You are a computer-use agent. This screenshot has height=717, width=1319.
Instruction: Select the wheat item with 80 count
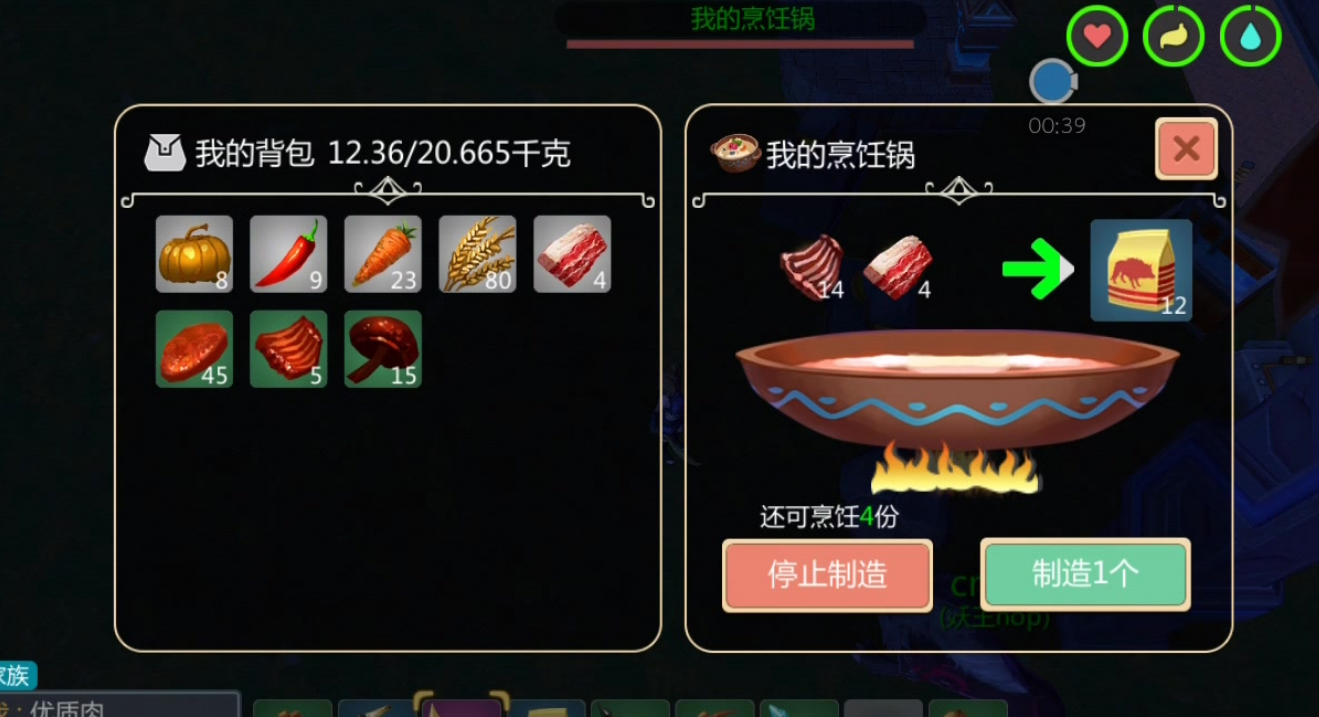coord(477,254)
